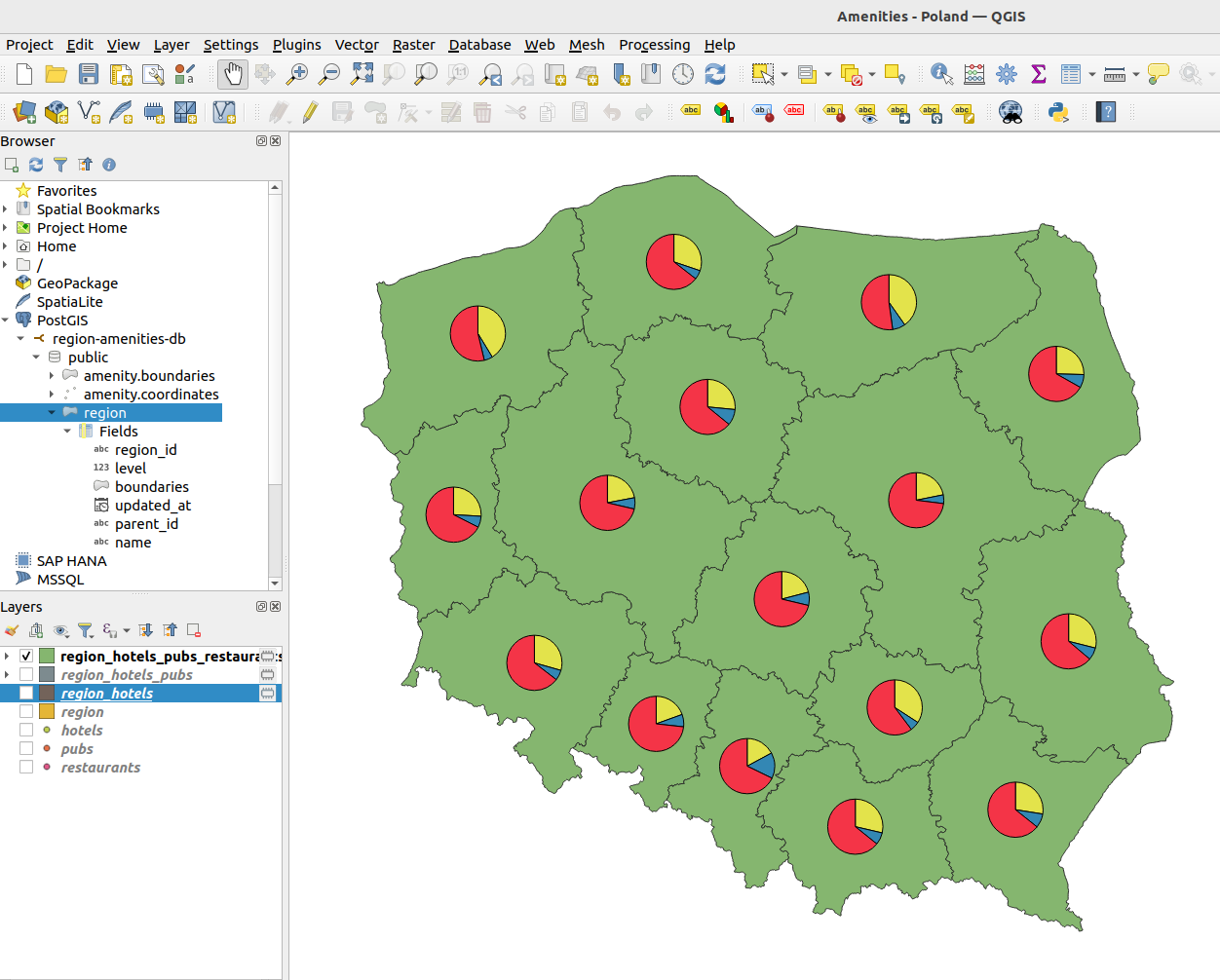Filter the Browser panel contents
This screenshot has width=1220, height=980.
click(60, 165)
